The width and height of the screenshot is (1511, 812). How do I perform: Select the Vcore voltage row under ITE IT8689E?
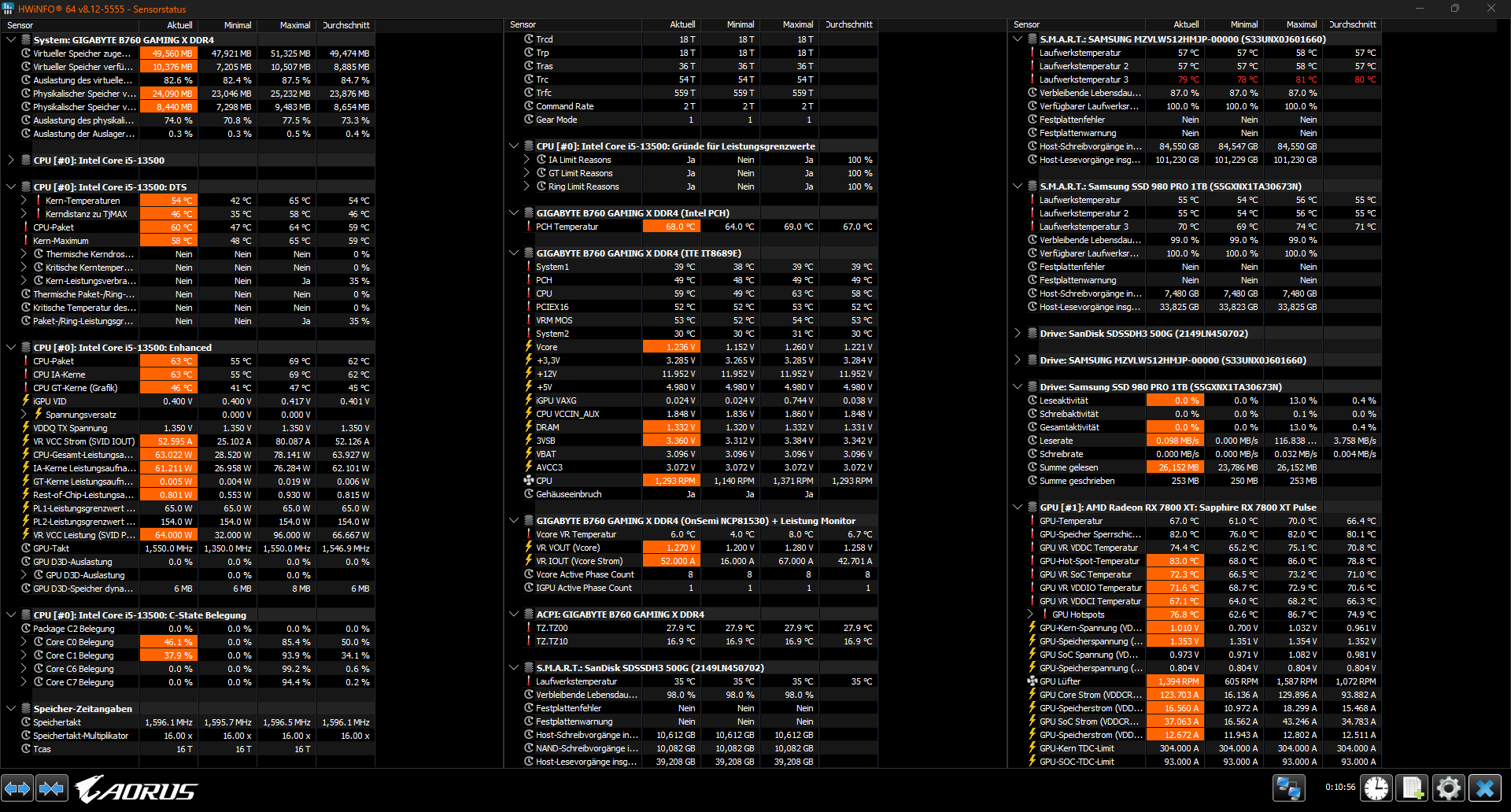[x=691, y=346]
